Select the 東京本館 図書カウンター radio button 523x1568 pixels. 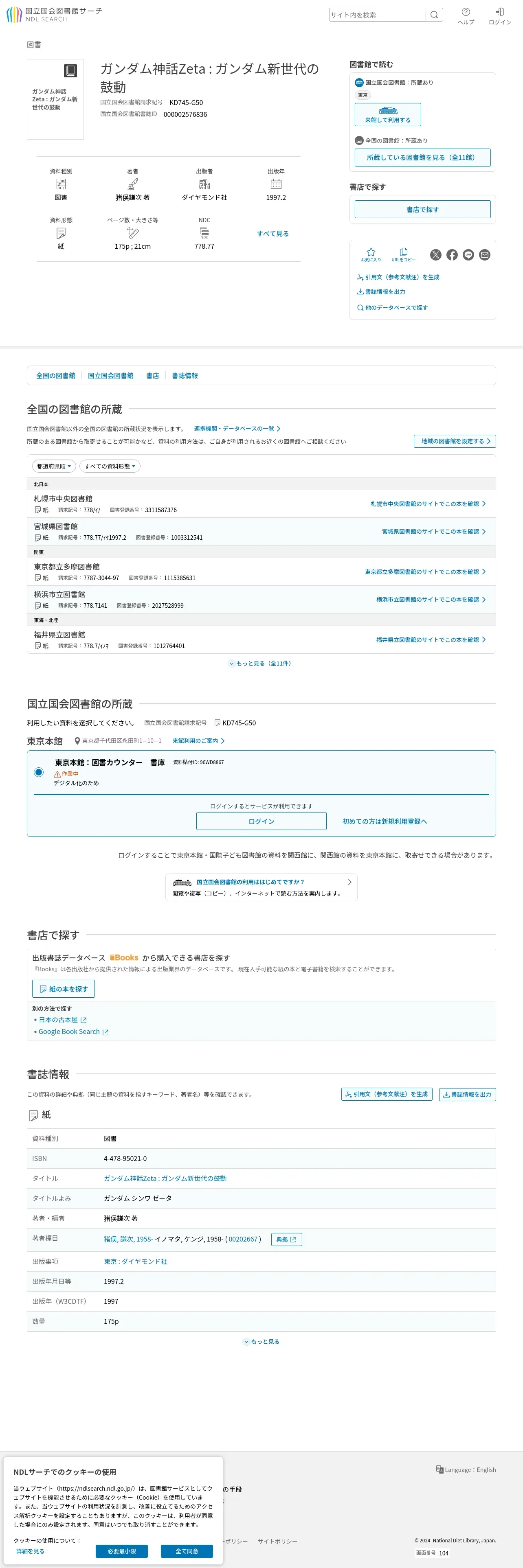(x=39, y=772)
